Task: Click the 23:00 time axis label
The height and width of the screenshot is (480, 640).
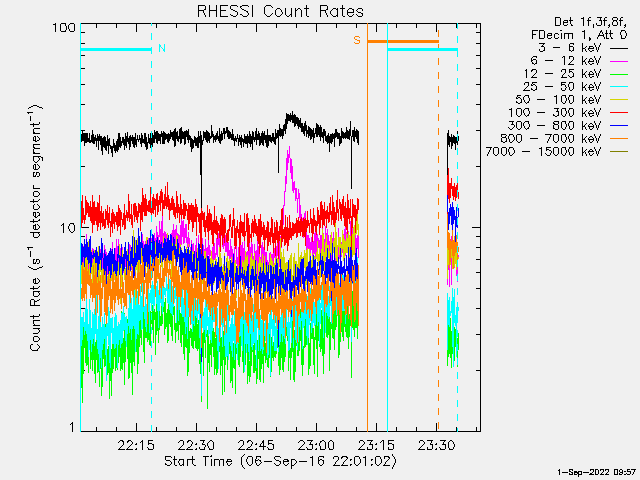Action: tap(316, 445)
